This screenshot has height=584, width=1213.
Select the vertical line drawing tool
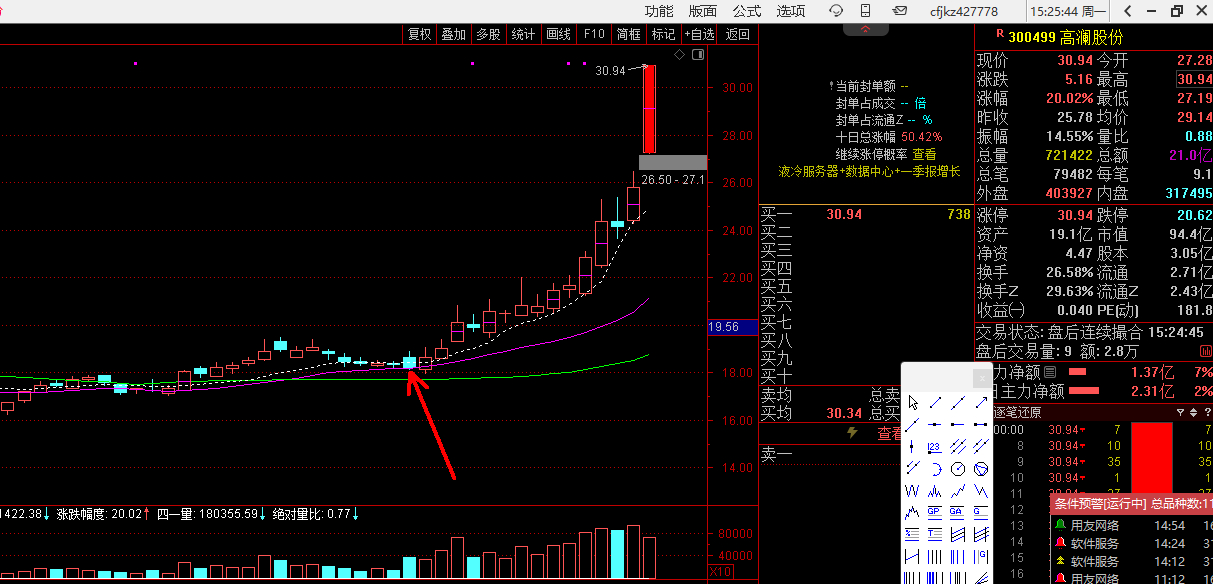tap(913, 446)
